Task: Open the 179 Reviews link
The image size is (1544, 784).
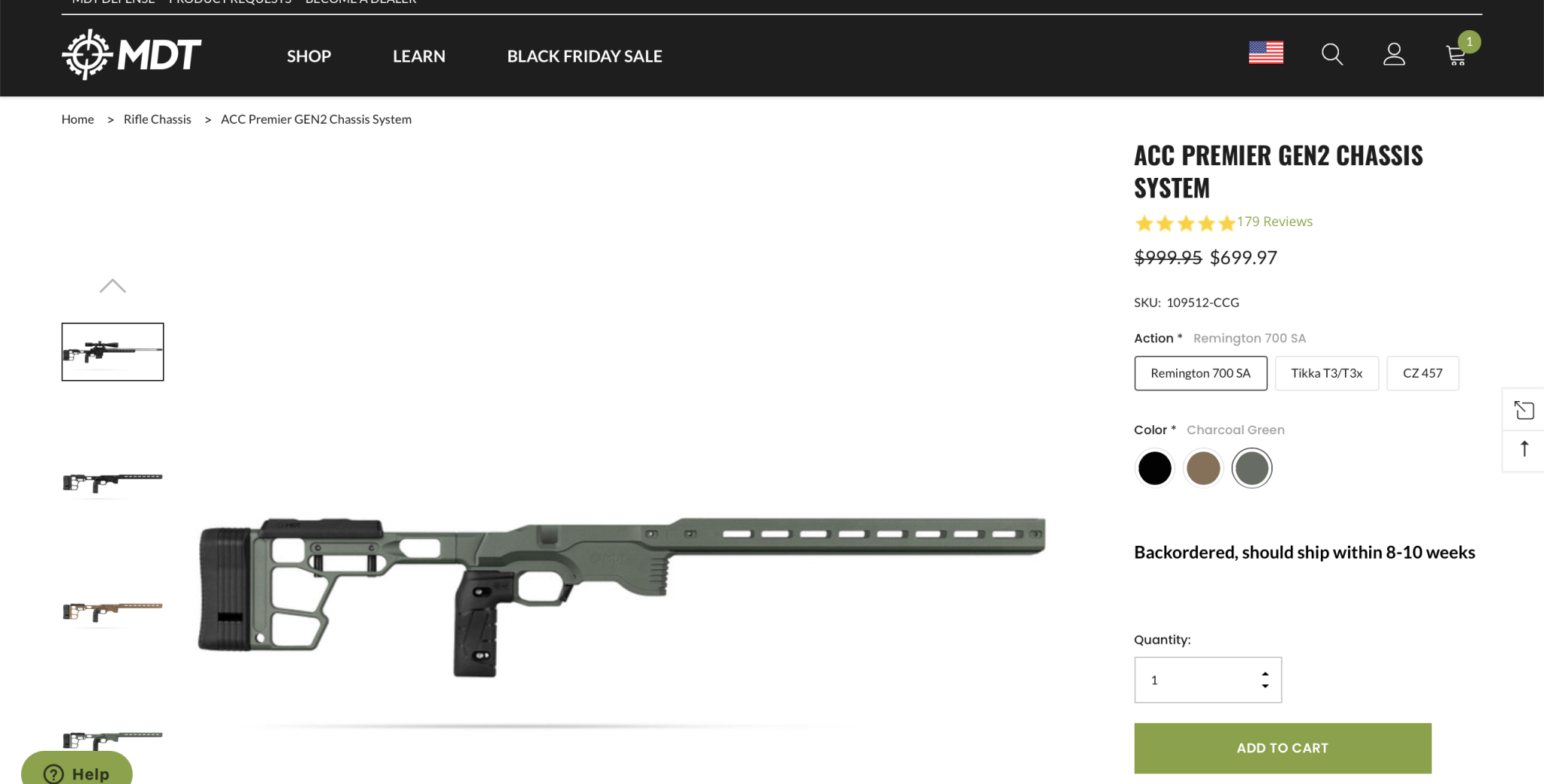Action: coord(1274,222)
